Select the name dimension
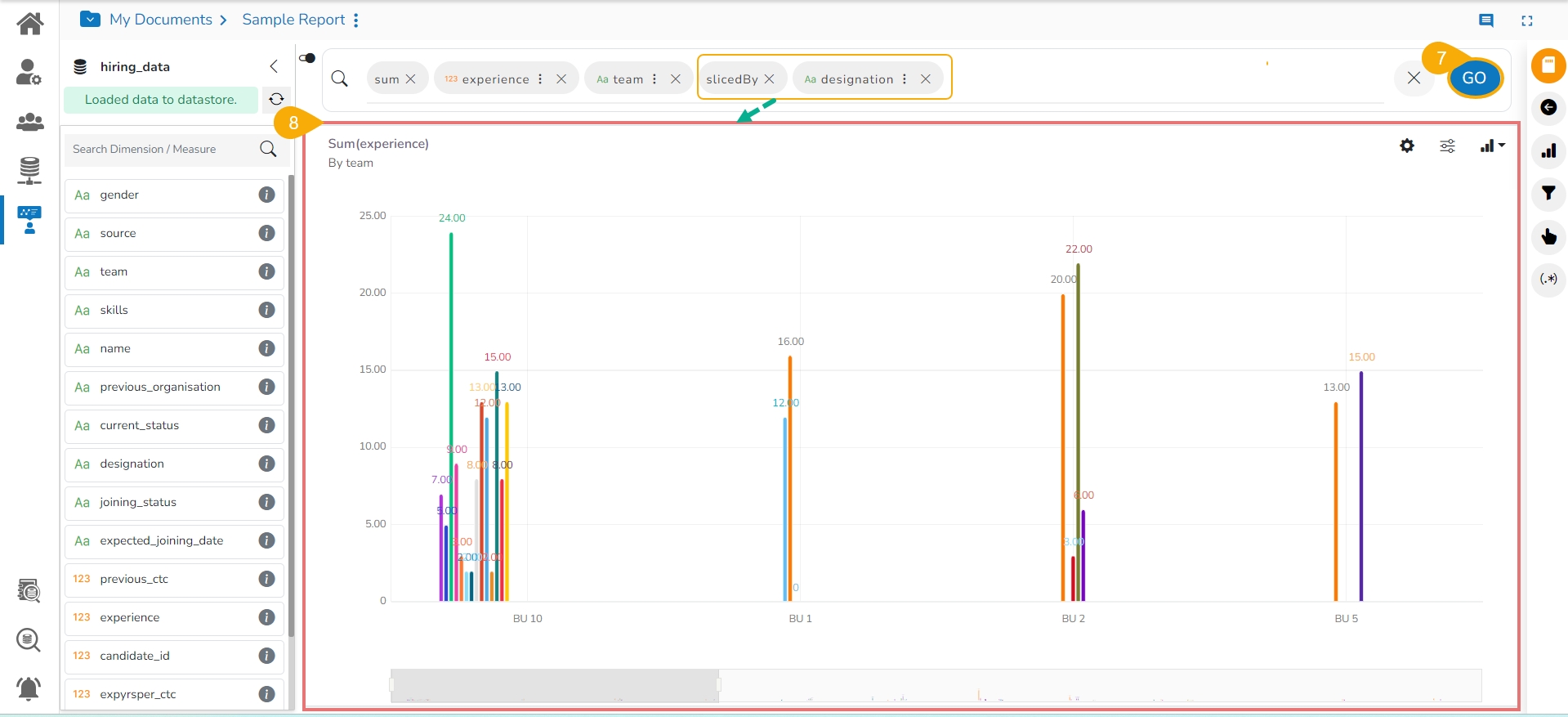This screenshot has height=717, width=1568. tap(174, 349)
